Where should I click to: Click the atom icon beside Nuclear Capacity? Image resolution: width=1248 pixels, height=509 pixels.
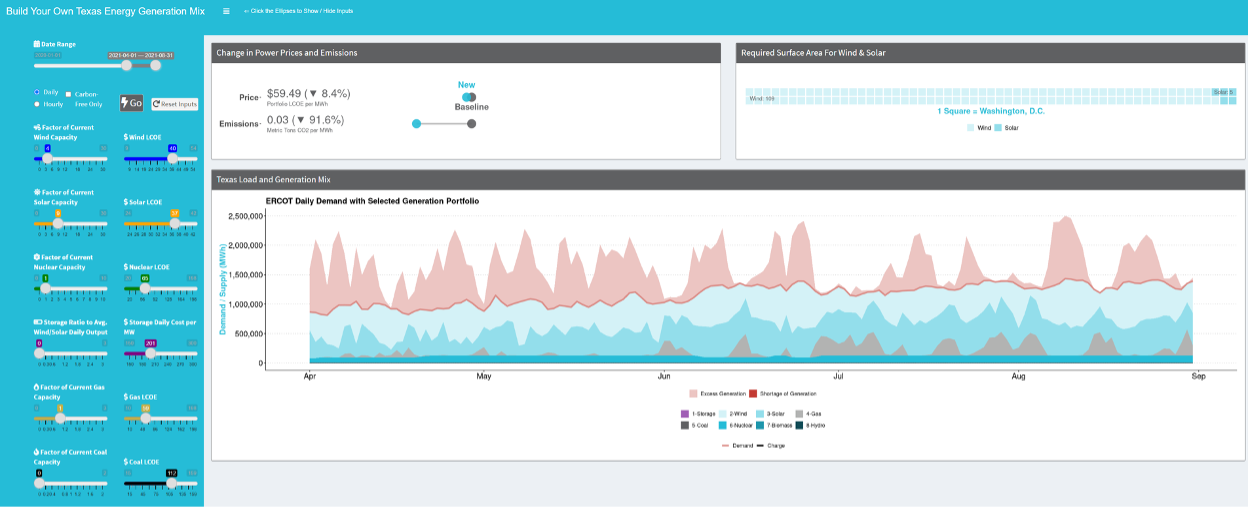(37, 257)
